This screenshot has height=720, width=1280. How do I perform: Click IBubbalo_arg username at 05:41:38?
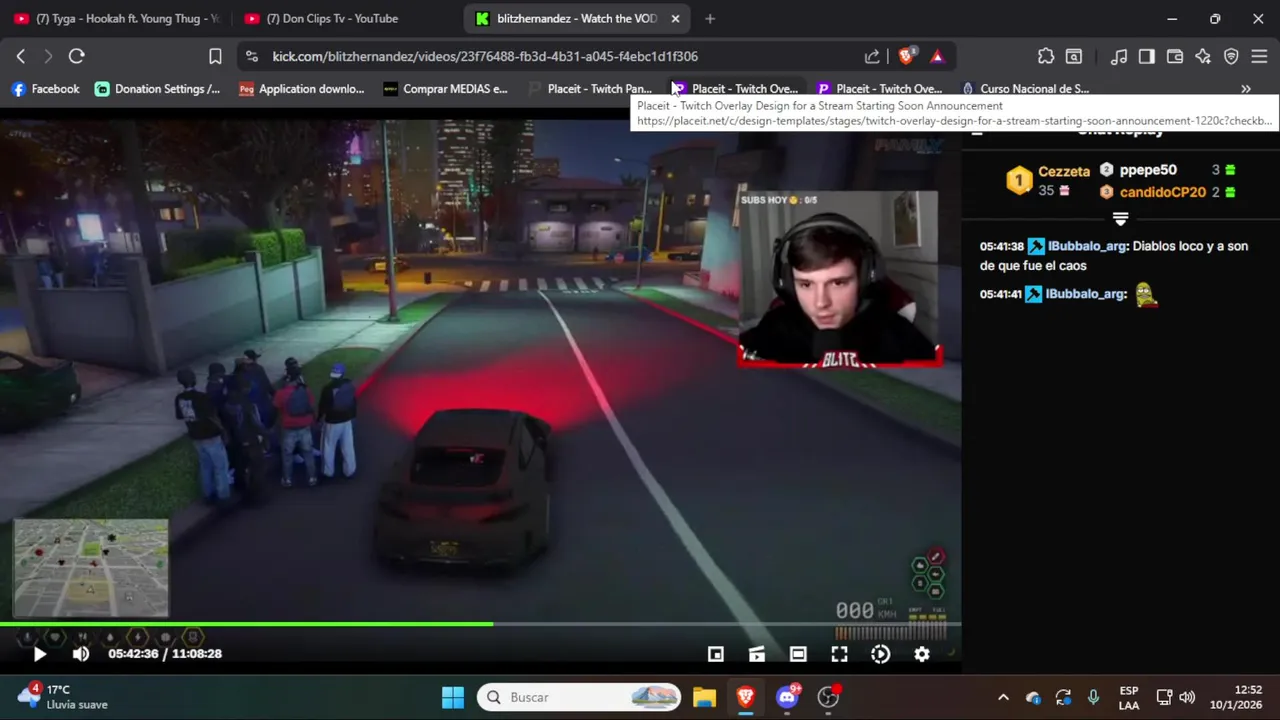pos(1087,246)
